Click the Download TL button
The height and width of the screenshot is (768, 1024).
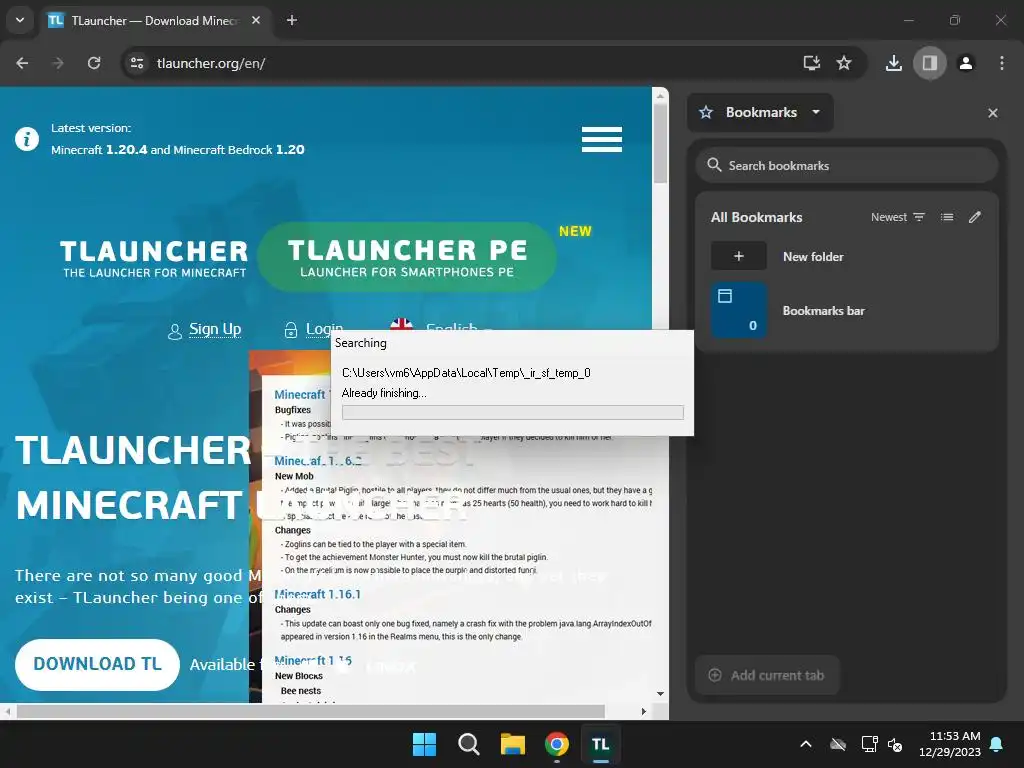[97, 664]
